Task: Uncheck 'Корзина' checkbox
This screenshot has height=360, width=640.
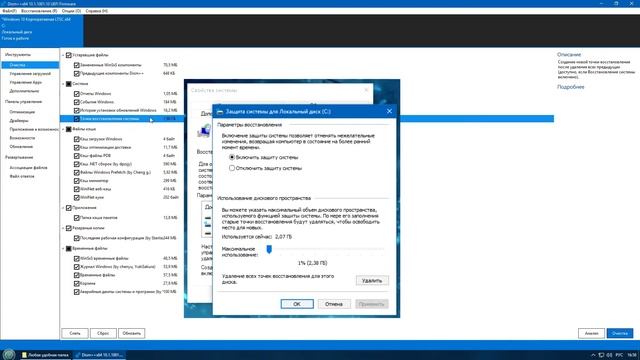Action: click(77, 283)
